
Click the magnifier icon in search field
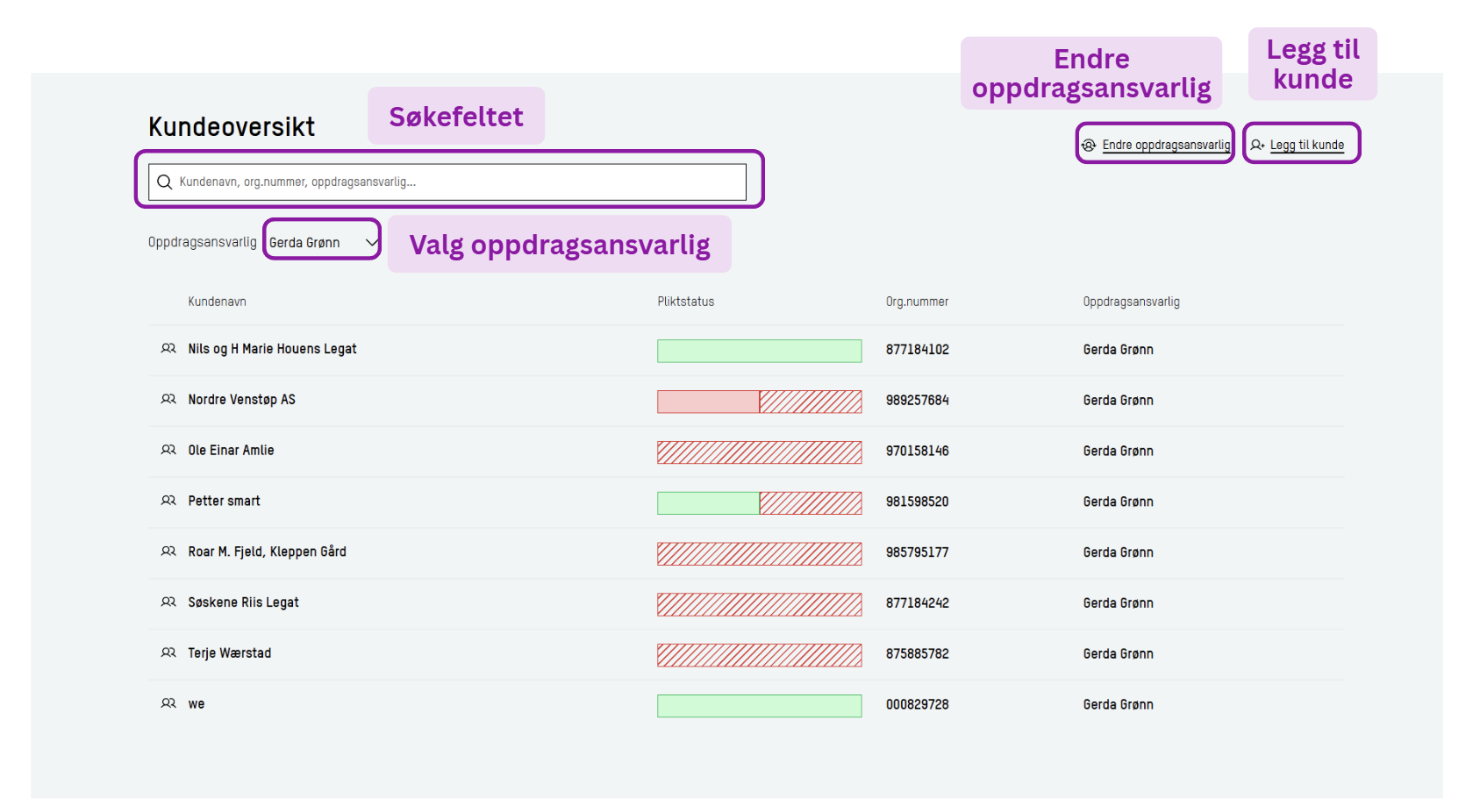[x=164, y=182]
